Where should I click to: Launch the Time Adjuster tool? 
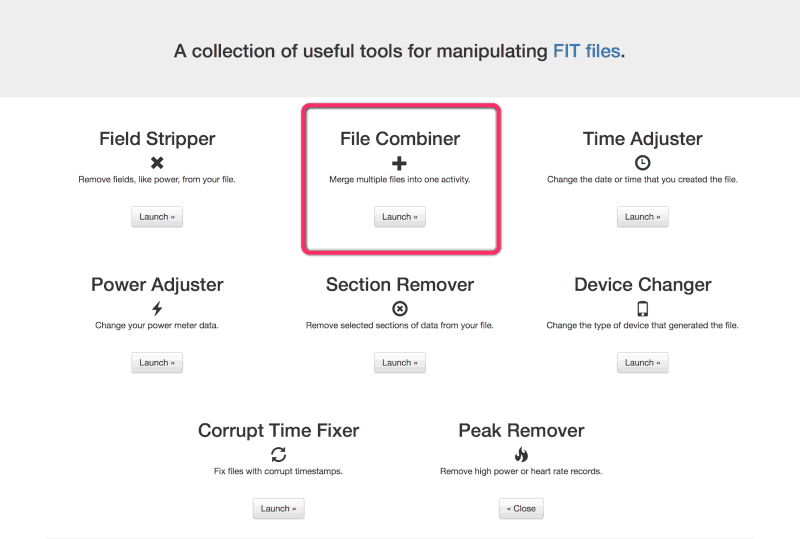(643, 217)
